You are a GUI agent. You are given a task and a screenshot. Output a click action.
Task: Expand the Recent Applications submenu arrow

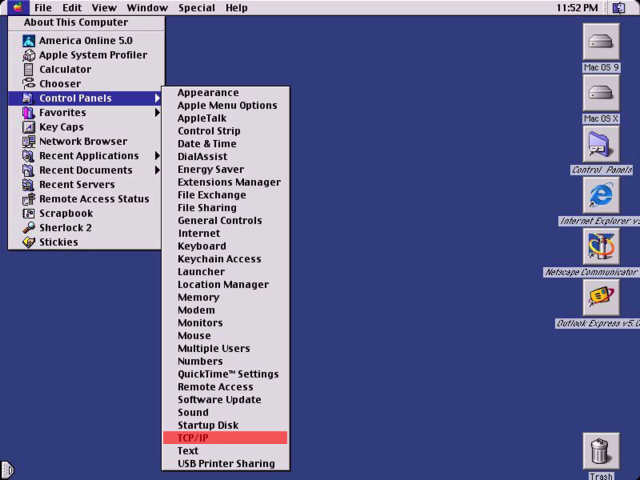tap(157, 156)
